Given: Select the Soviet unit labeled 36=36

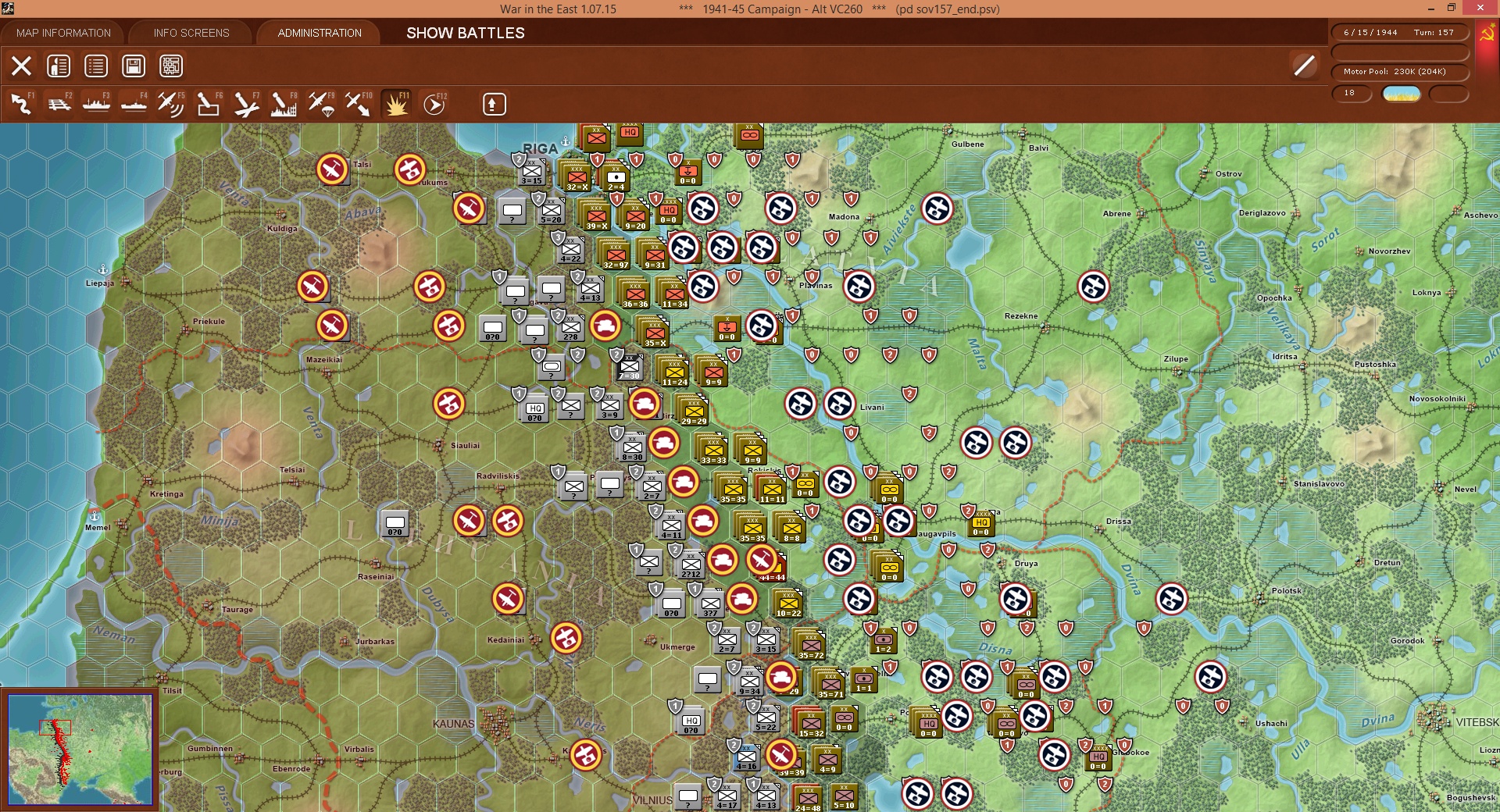Looking at the screenshot, I should pos(634,293).
